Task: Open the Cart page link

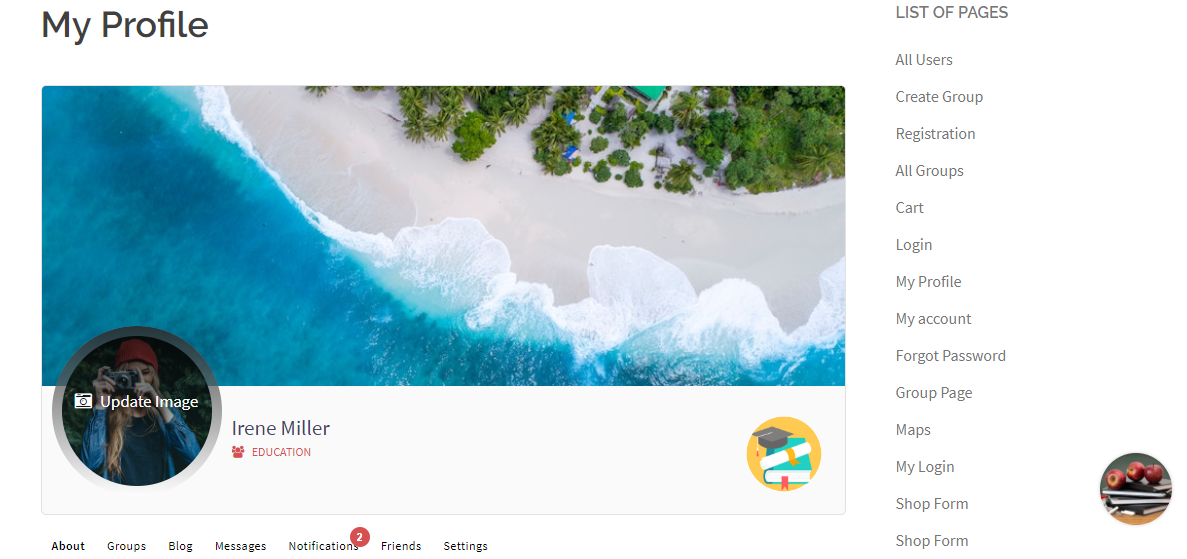Action: point(909,208)
